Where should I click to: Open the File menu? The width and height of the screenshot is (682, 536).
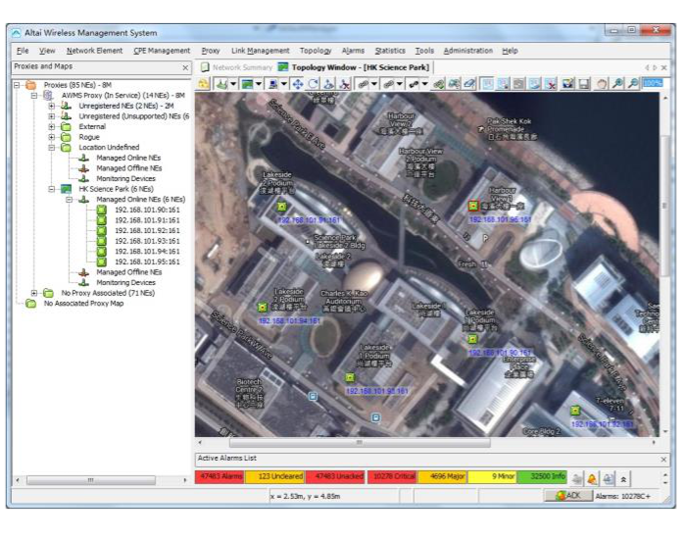pos(22,50)
